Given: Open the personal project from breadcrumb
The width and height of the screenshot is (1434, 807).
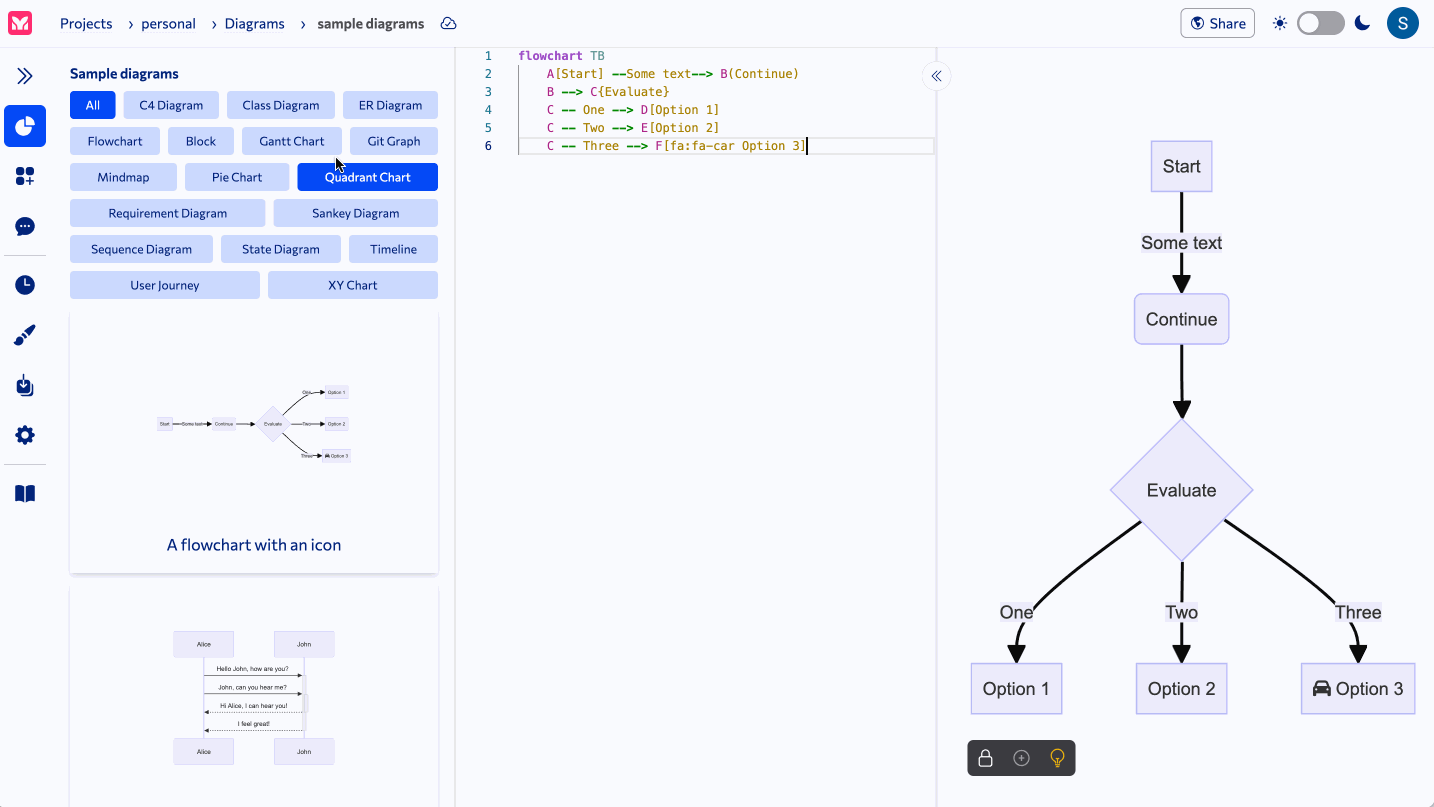Looking at the screenshot, I should (x=168, y=23).
